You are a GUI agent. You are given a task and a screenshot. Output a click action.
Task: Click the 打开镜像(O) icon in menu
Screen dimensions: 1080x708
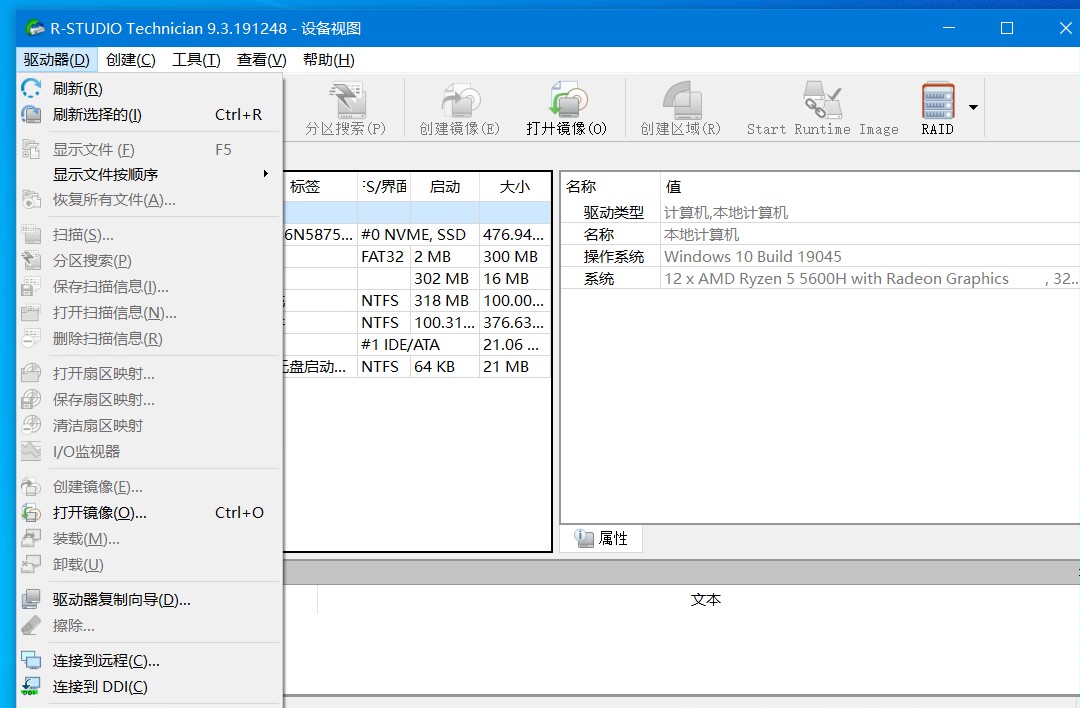(x=31, y=512)
